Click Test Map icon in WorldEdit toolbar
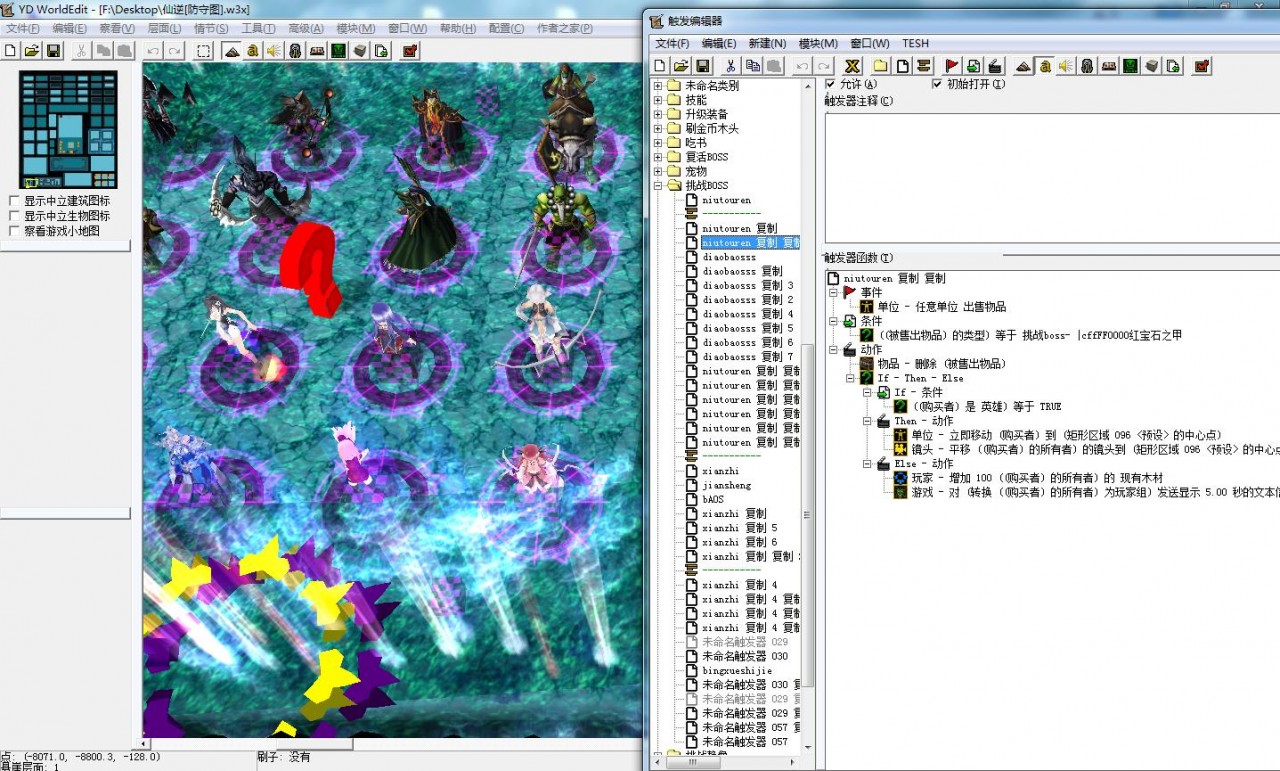1280x771 pixels. [x=410, y=50]
